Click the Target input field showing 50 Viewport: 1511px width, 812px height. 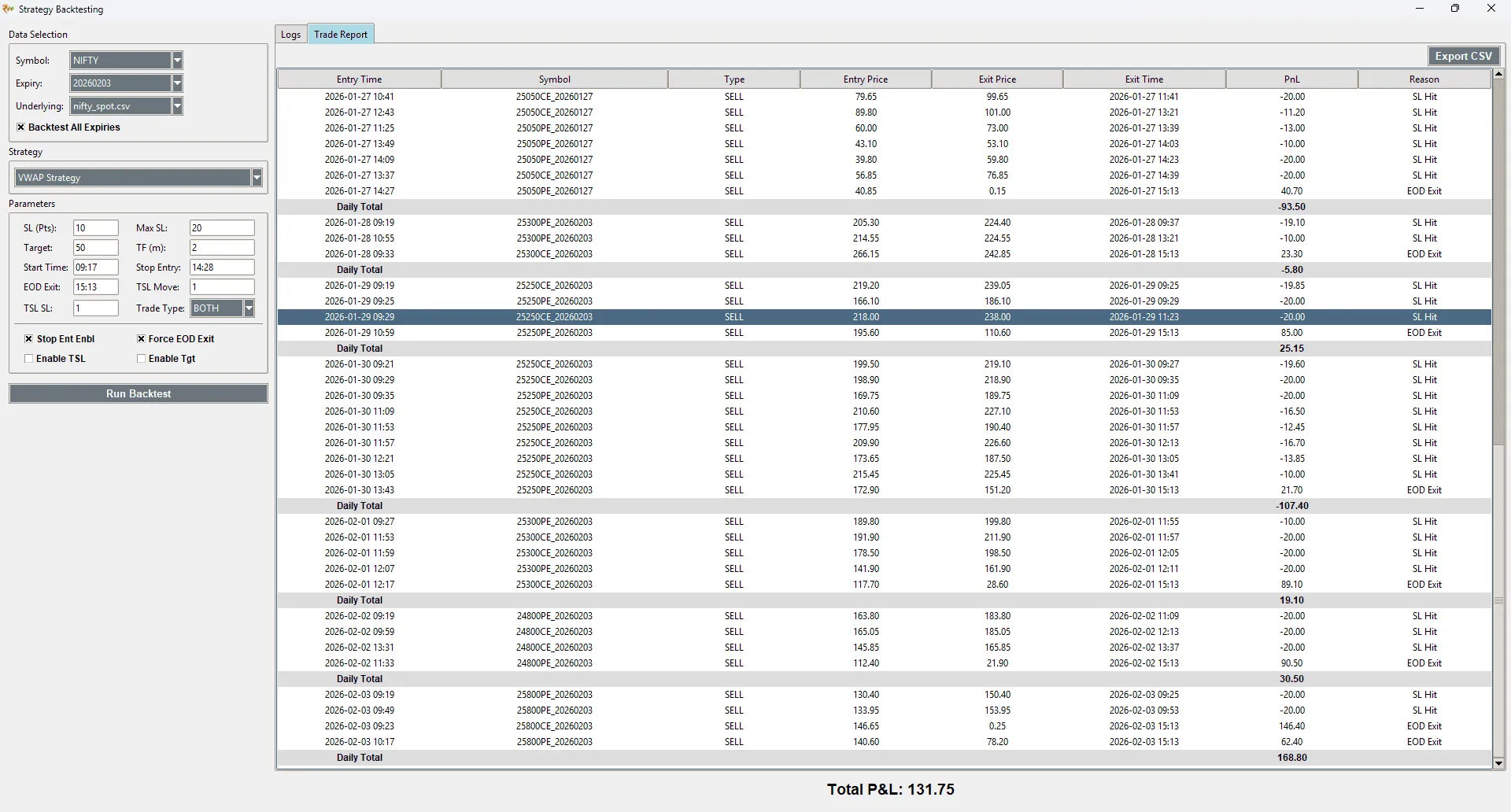95,247
